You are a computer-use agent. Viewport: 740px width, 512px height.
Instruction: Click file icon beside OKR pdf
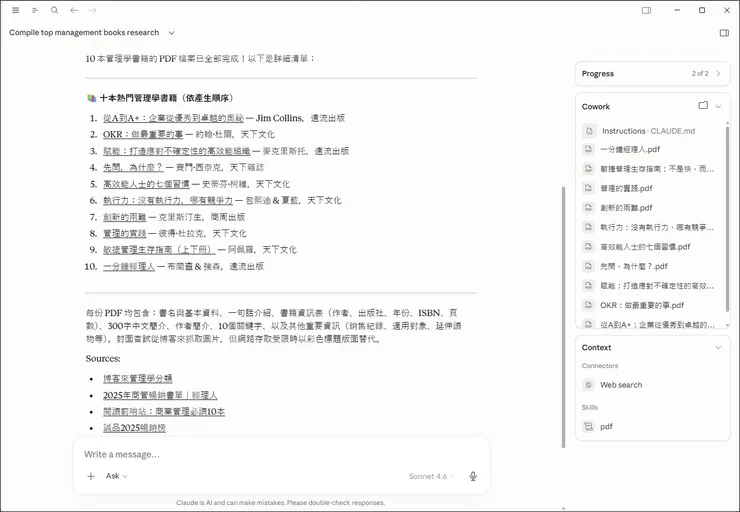tap(589, 305)
